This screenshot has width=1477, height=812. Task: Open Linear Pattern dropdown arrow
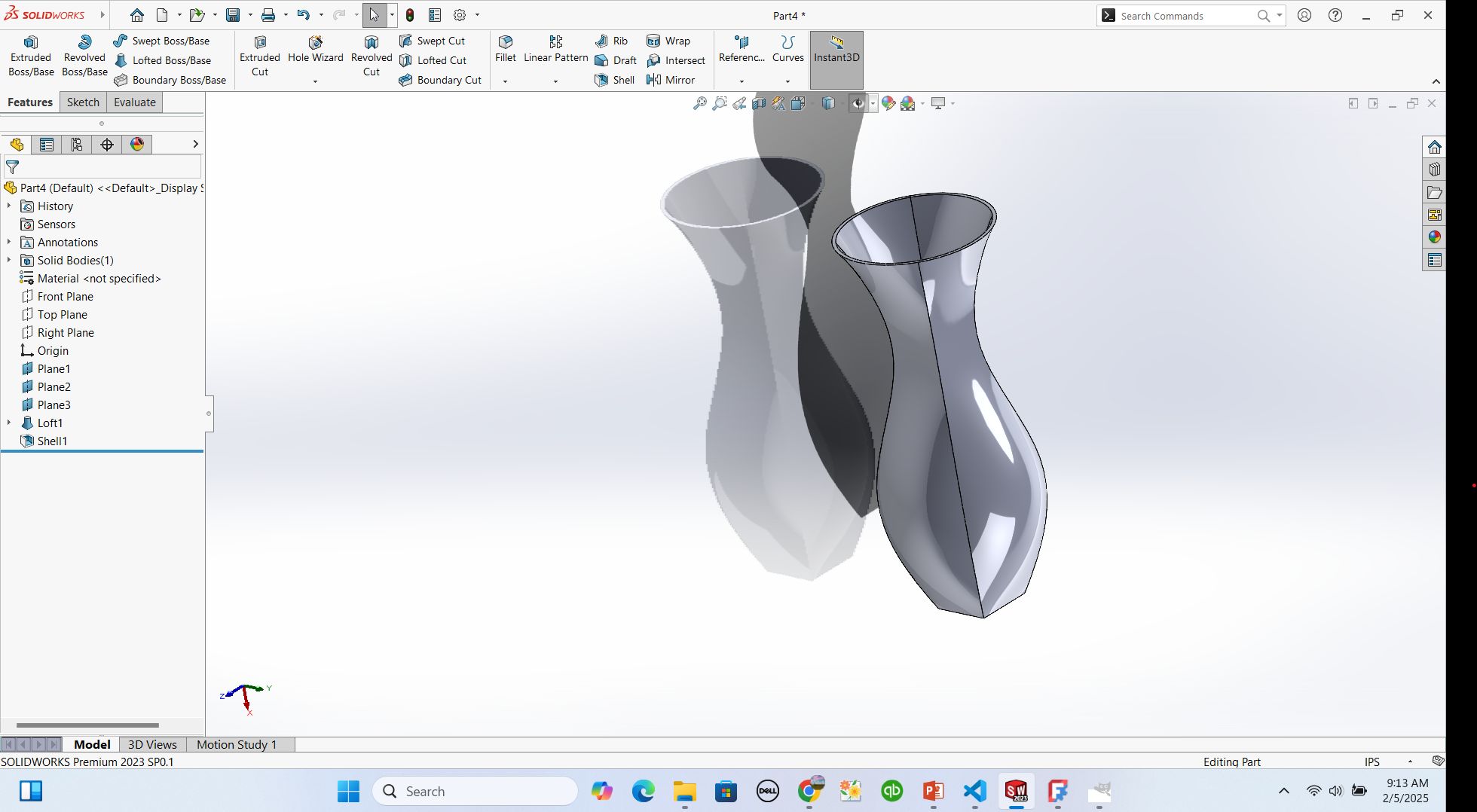[555, 81]
